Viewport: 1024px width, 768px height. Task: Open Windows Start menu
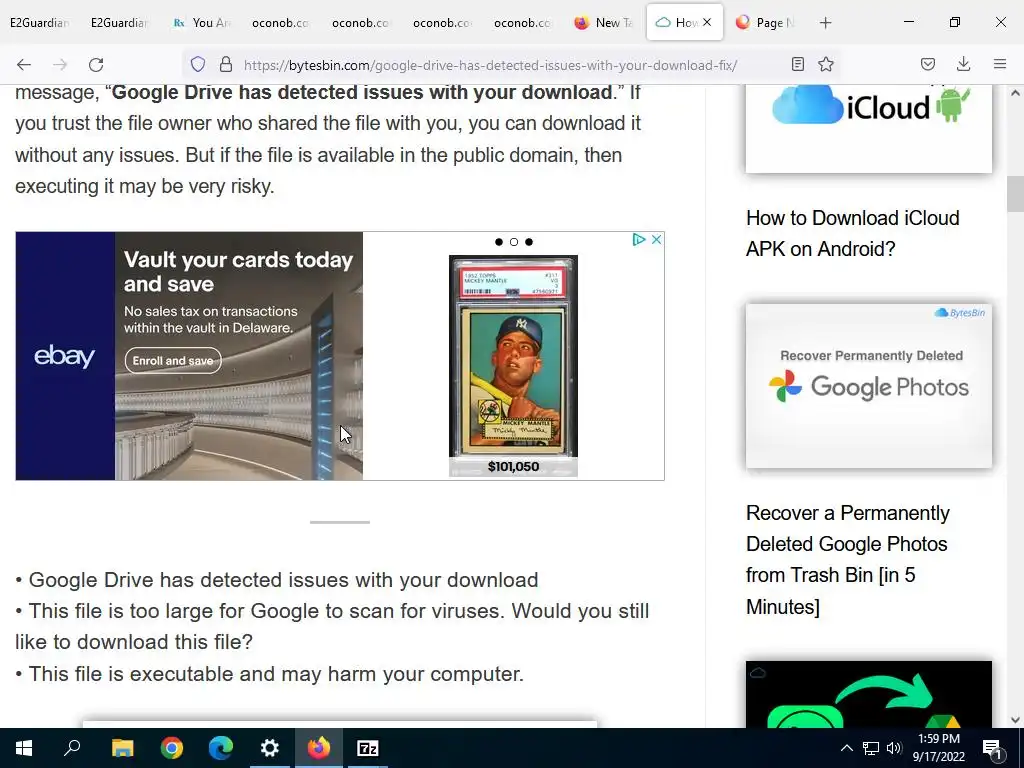point(24,748)
